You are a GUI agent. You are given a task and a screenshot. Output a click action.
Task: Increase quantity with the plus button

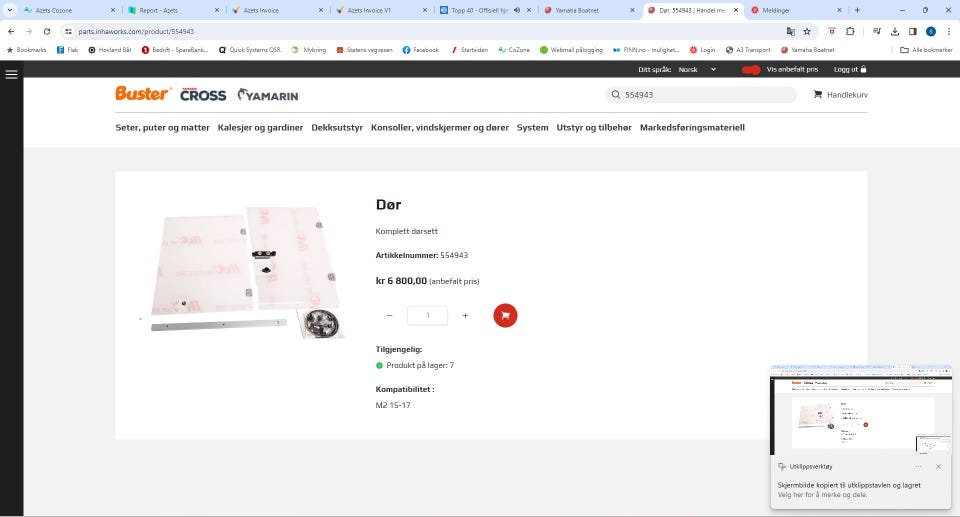click(465, 315)
